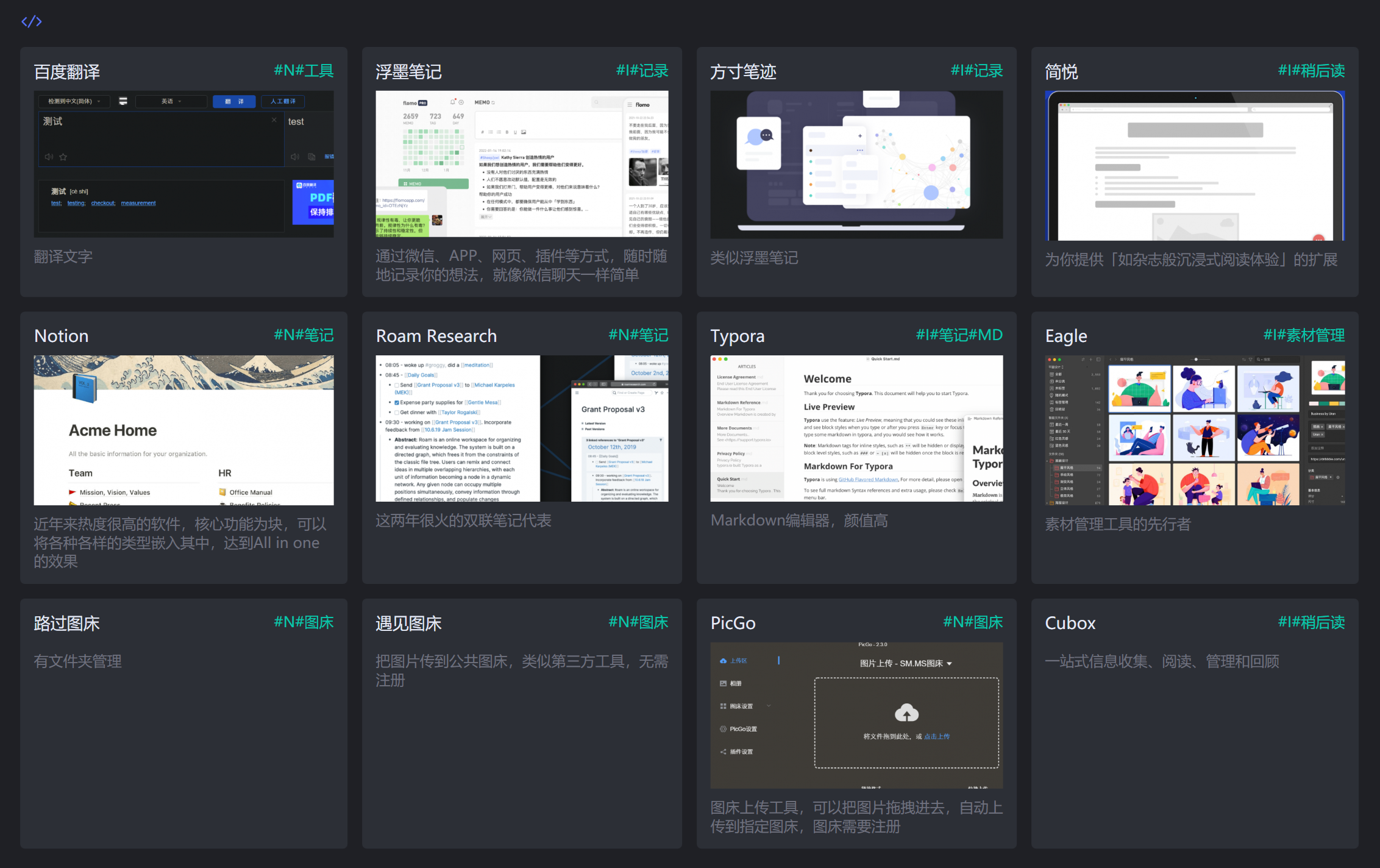This screenshot has height=868, width=1380.
Task: Select the 图床上传工具 description text
Action: pyautogui.click(x=856, y=817)
